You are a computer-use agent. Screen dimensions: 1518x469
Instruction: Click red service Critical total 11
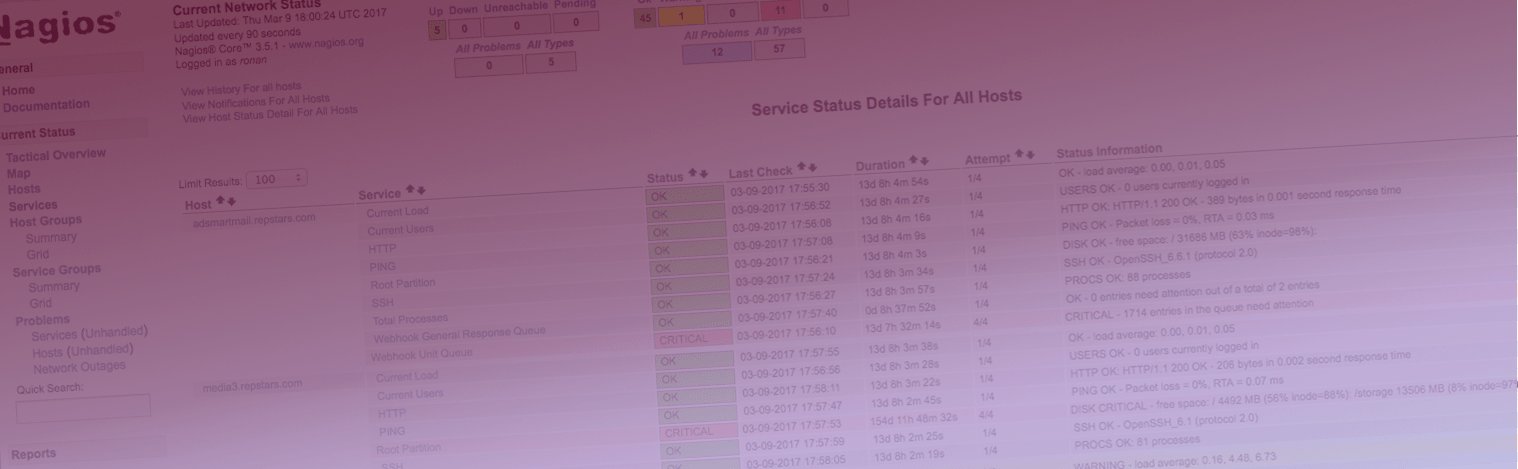coord(781,11)
